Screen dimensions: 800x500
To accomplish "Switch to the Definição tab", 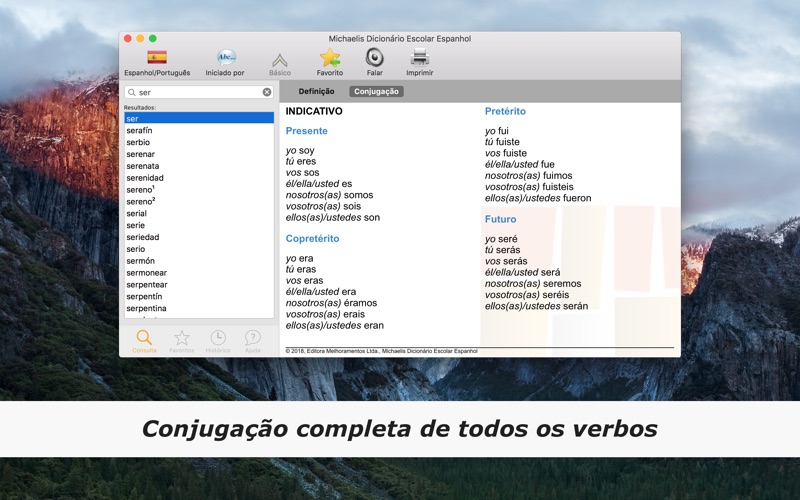I will click(x=316, y=91).
